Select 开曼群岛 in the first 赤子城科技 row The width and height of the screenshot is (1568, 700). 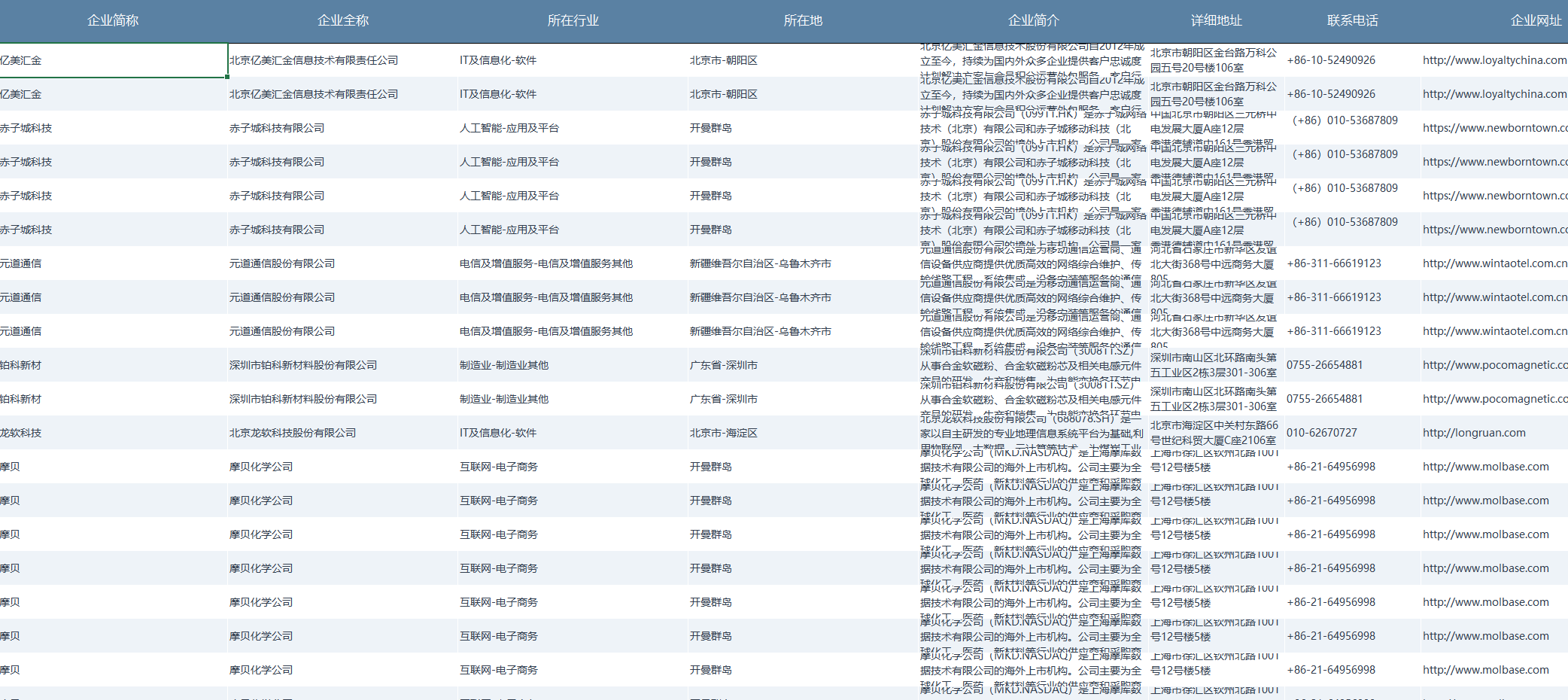tap(803, 128)
